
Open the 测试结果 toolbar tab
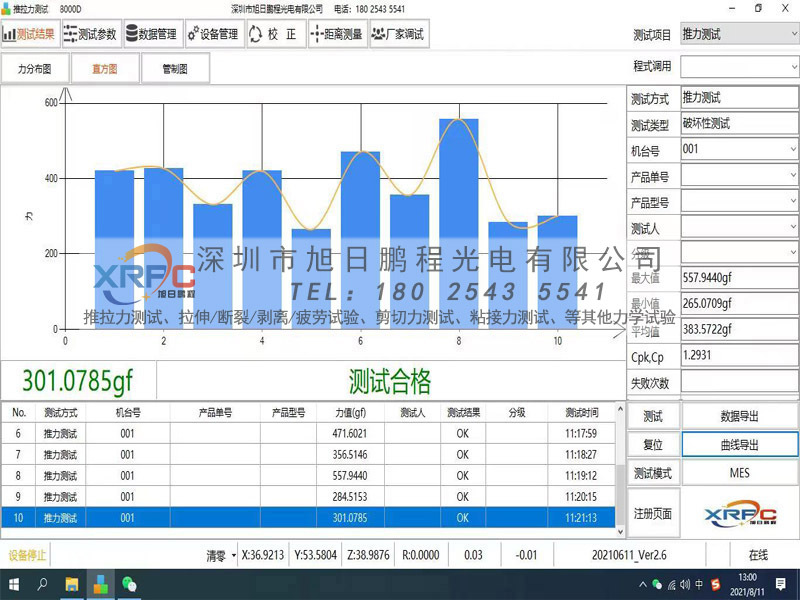pos(30,34)
